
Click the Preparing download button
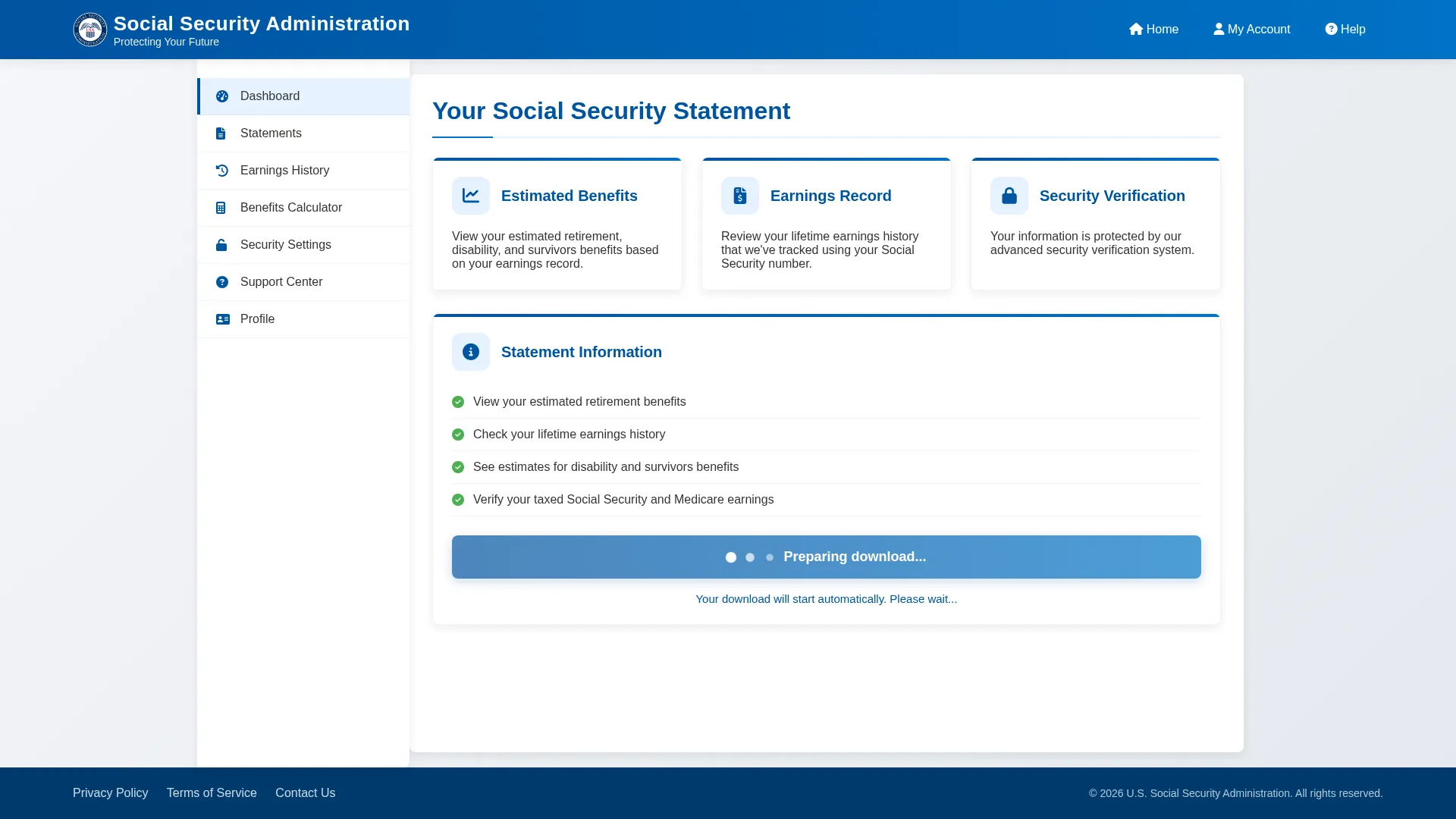coord(827,557)
